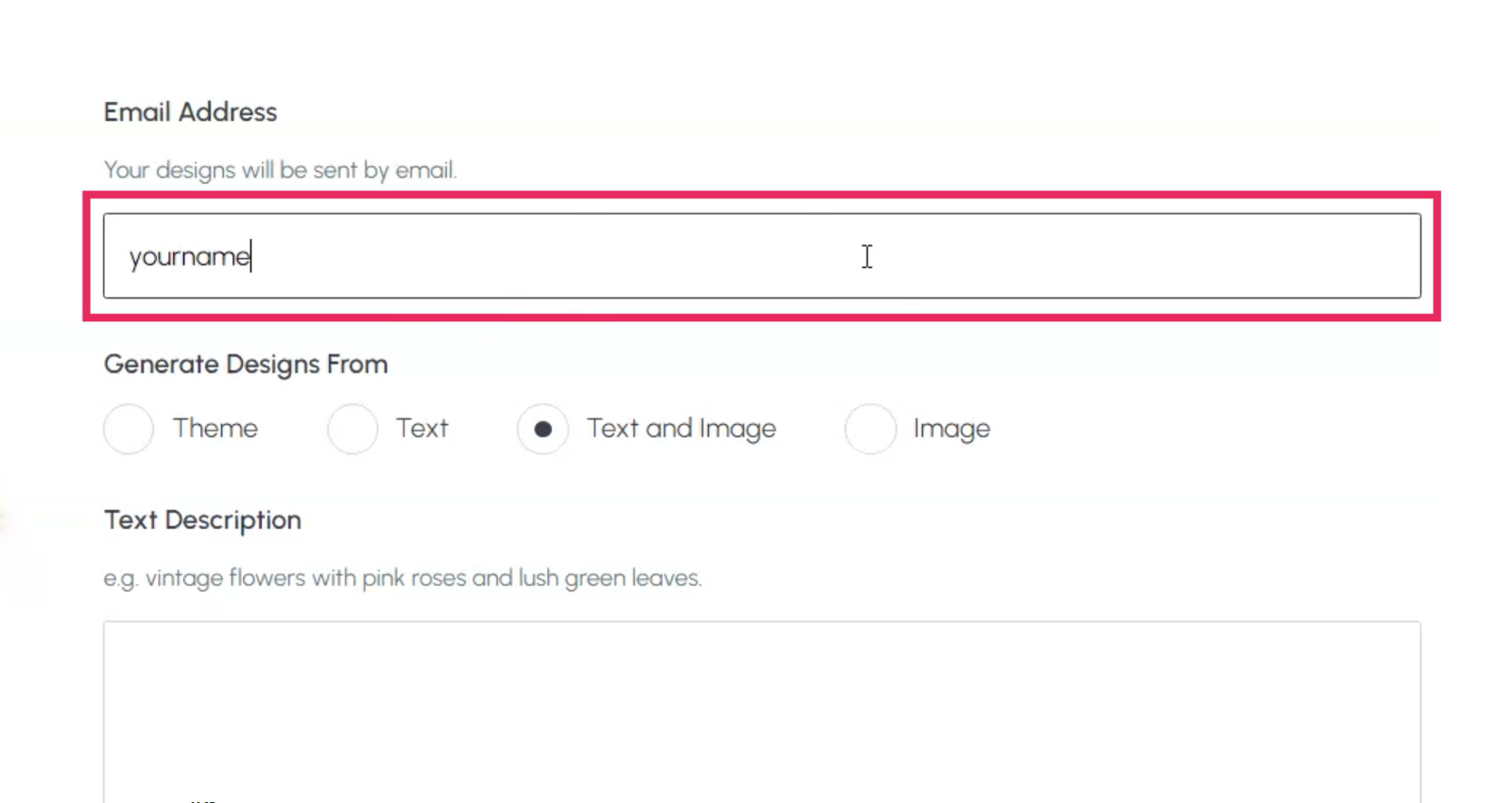1512x803 pixels.
Task: Click the word 'email' in the hint line
Action: [424, 170]
